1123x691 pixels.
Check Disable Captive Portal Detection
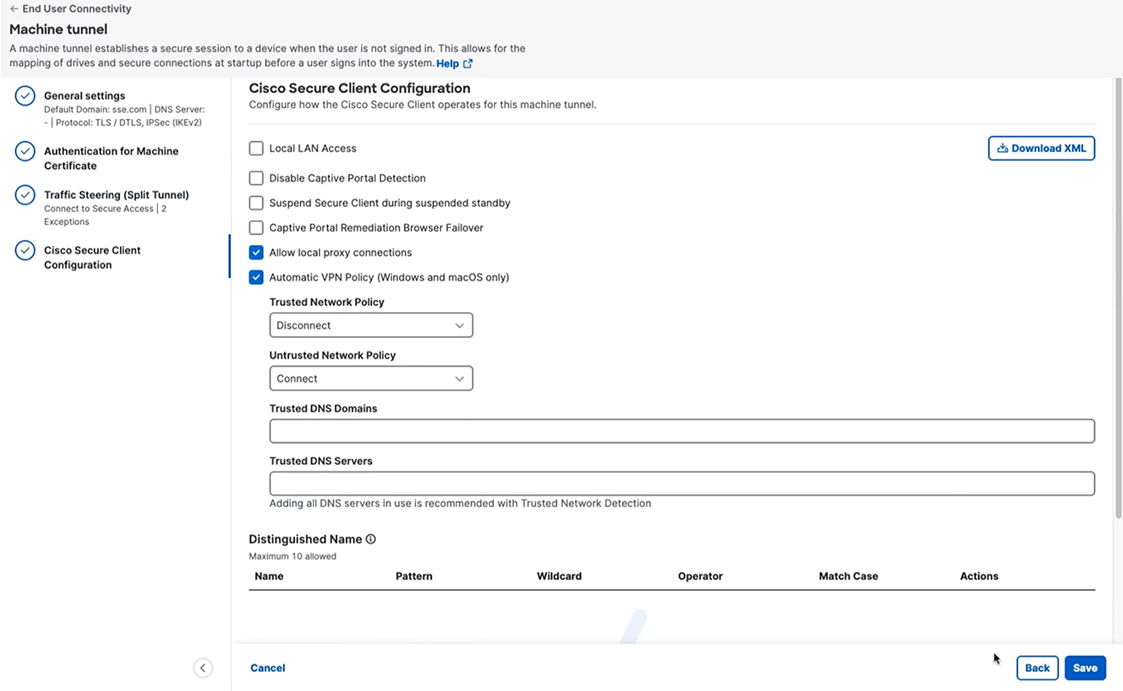click(256, 178)
